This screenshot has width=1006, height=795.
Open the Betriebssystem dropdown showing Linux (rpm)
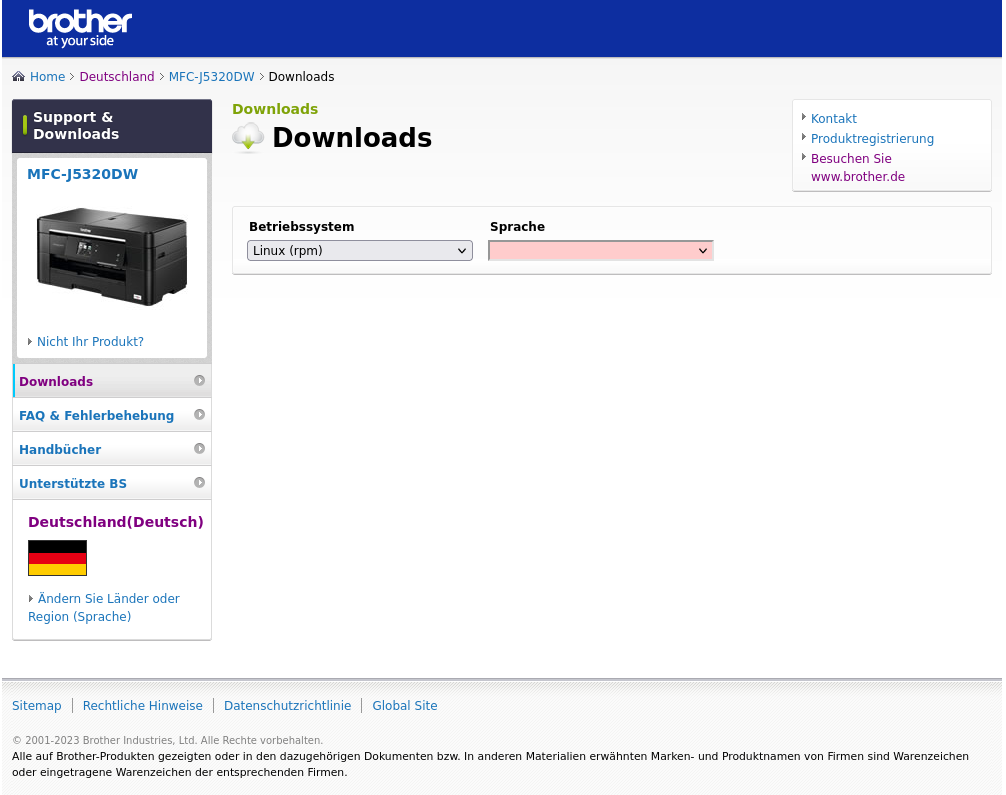[360, 250]
